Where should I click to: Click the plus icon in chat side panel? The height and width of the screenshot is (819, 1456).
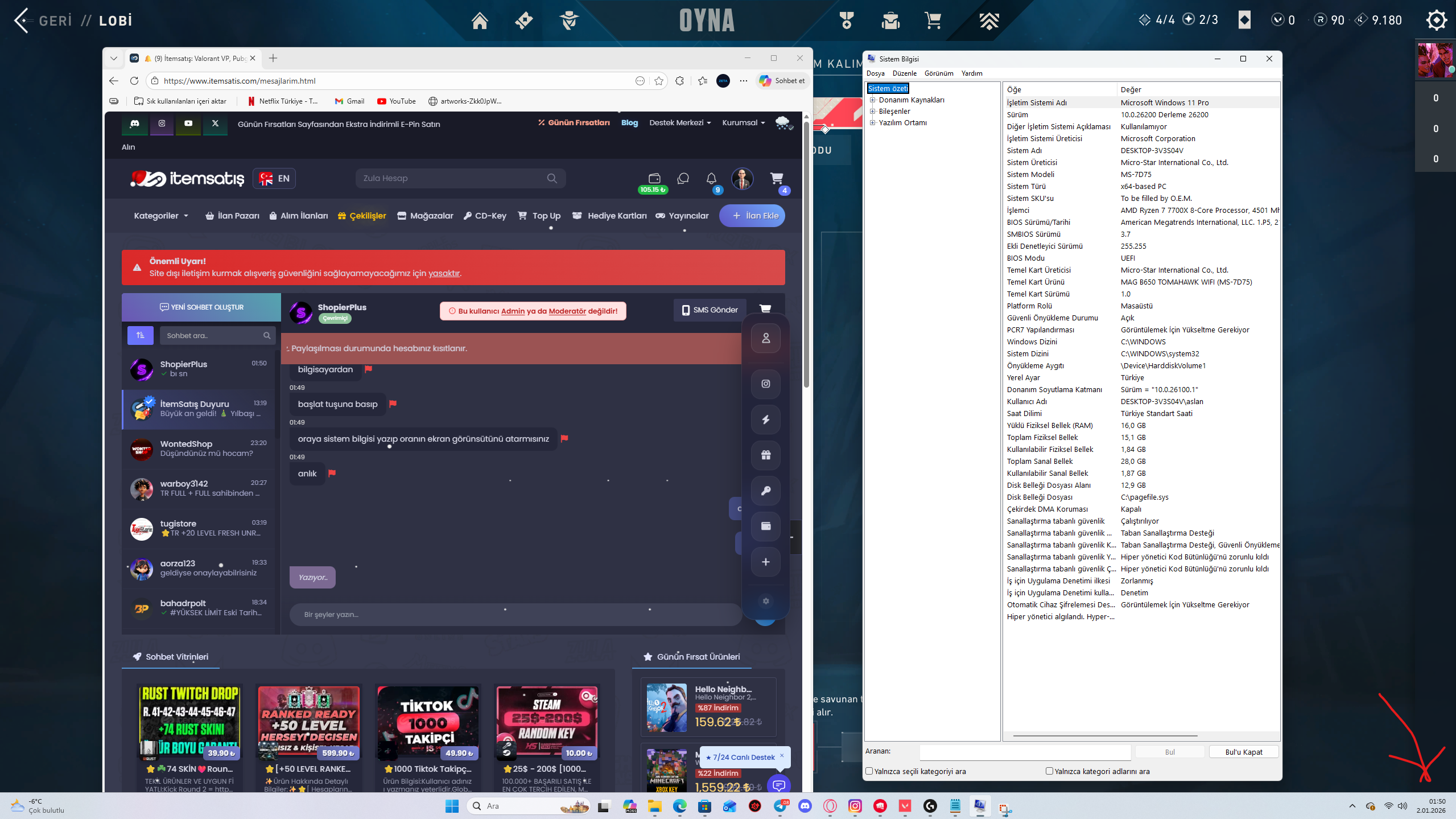point(766,562)
